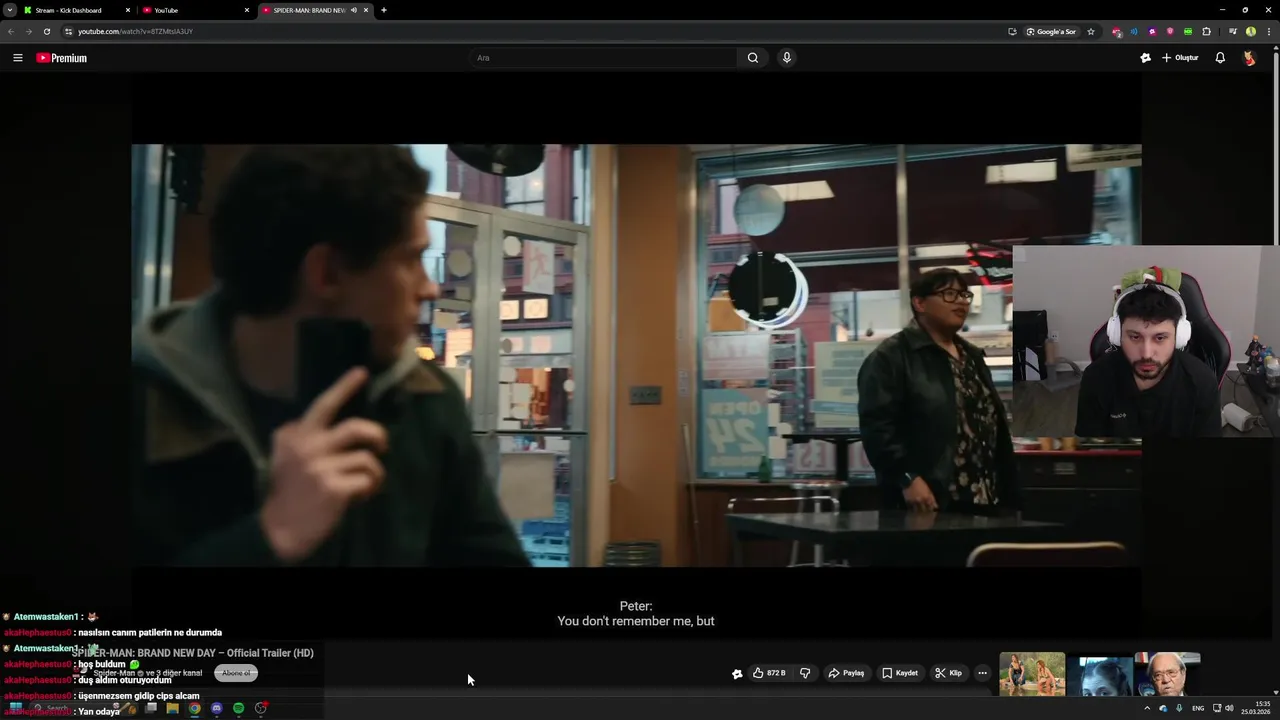Click the search magnifier button
The height and width of the screenshot is (720, 1280).
[x=753, y=58]
